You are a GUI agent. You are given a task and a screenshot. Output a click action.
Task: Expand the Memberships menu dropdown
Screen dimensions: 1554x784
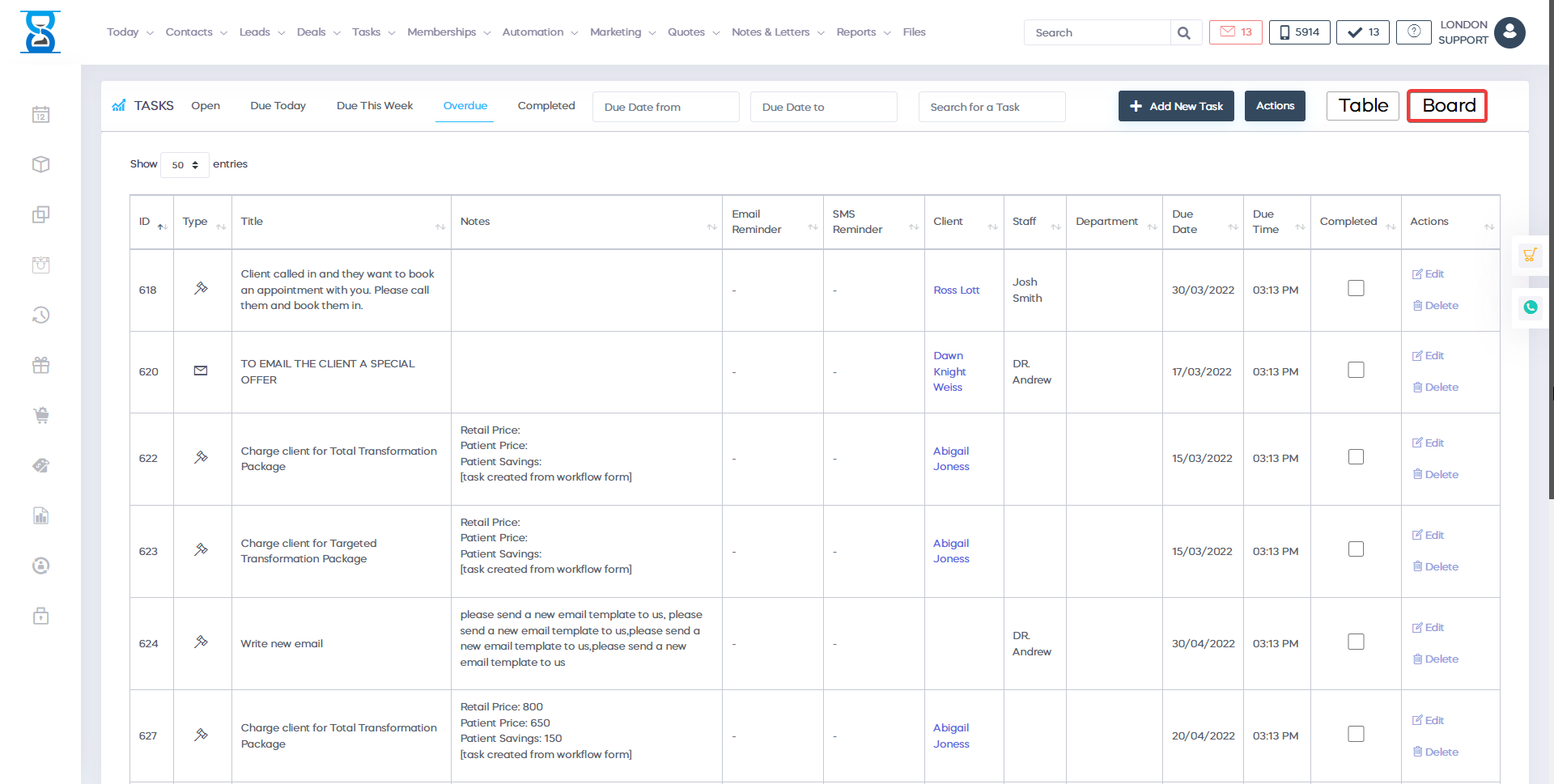pos(448,32)
